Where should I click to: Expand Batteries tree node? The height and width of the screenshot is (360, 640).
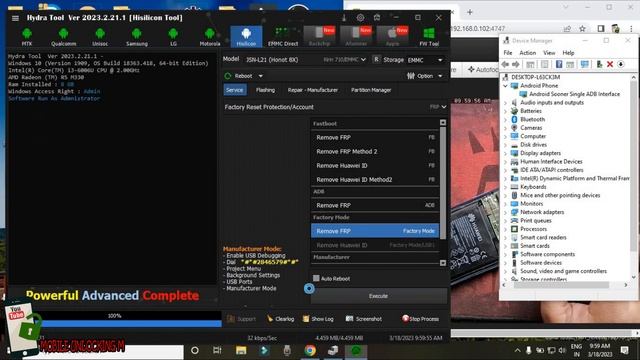click(505, 111)
